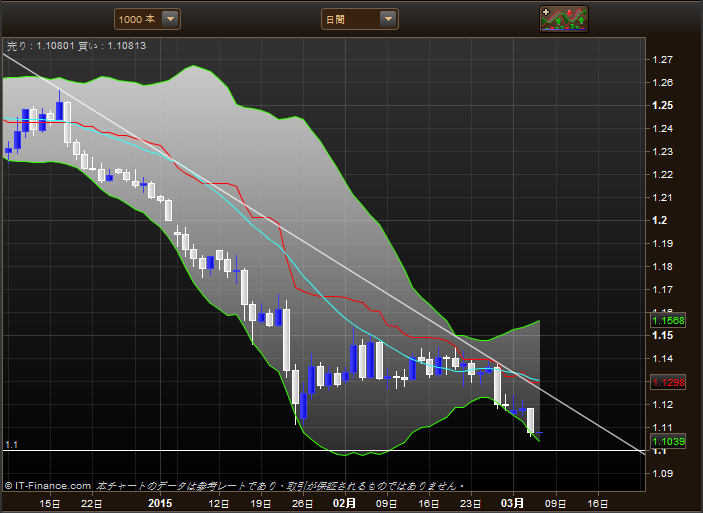Click the 22日 date axis label
This screenshot has height=513, width=703.
[91, 504]
